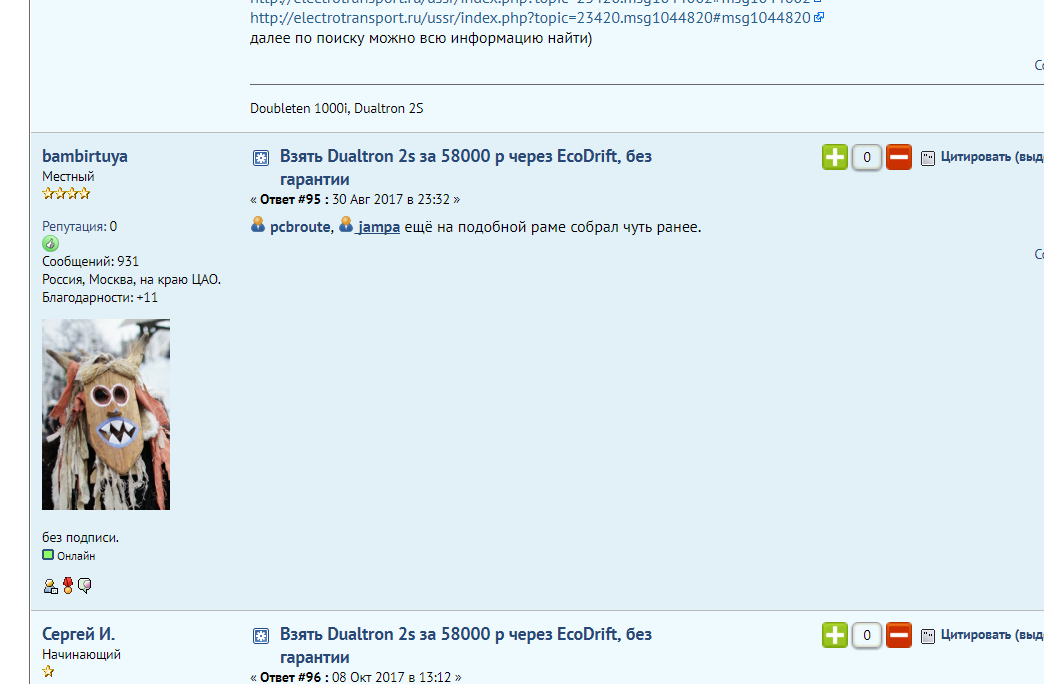Click the red minus on post #96
Viewport: 1044px width, 684px height.
tap(898, 635)
